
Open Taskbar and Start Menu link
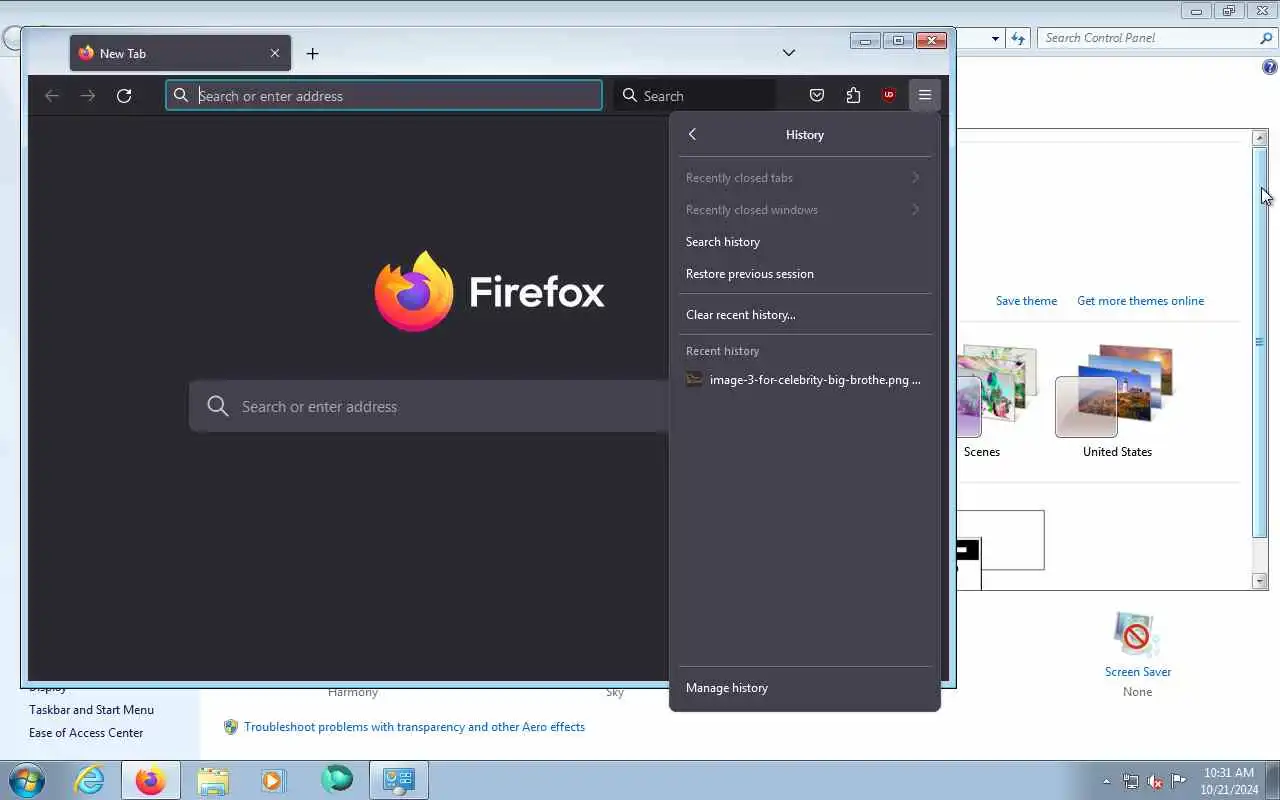click(91, 710)
